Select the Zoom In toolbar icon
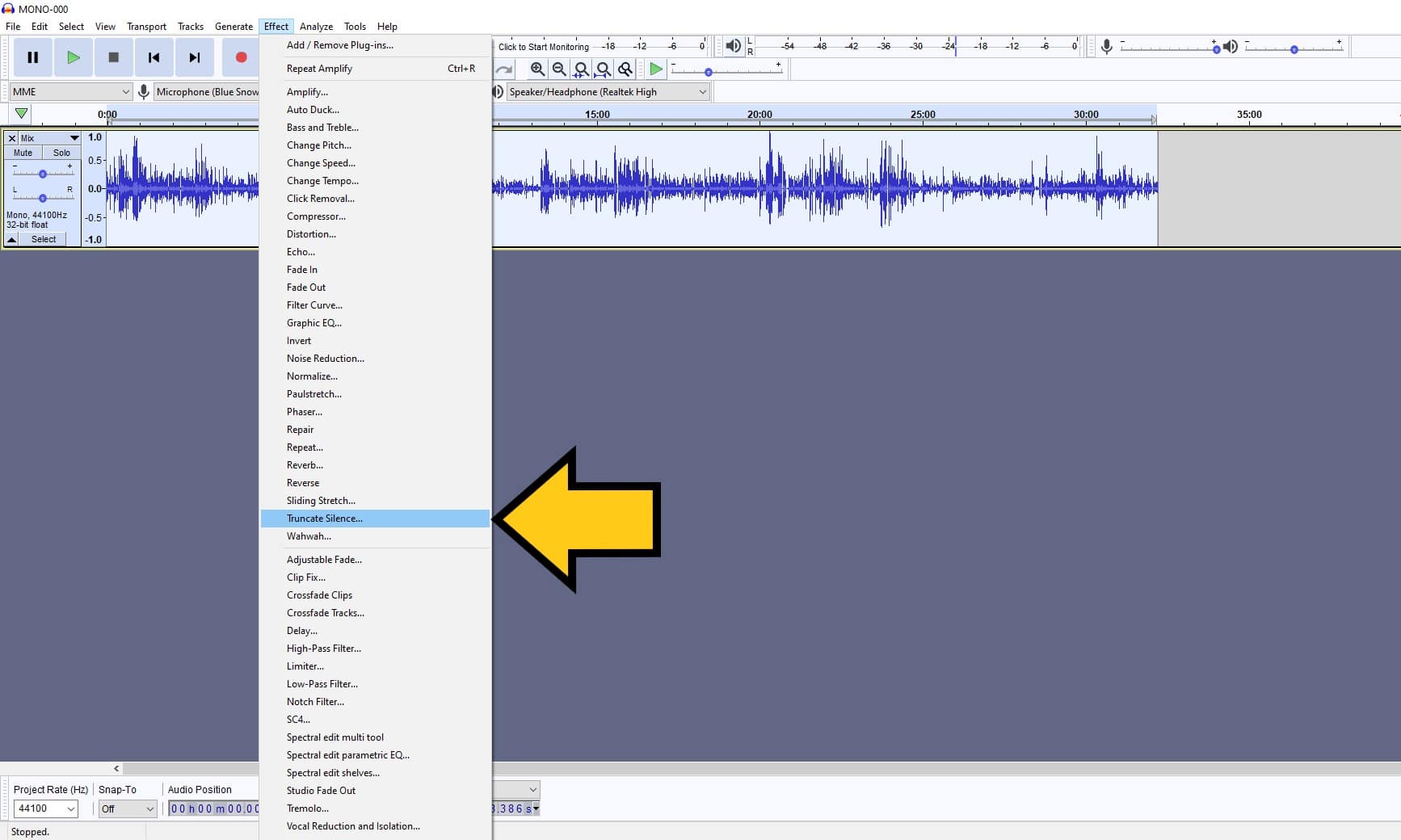1401x840 pixels. (537, 69)
